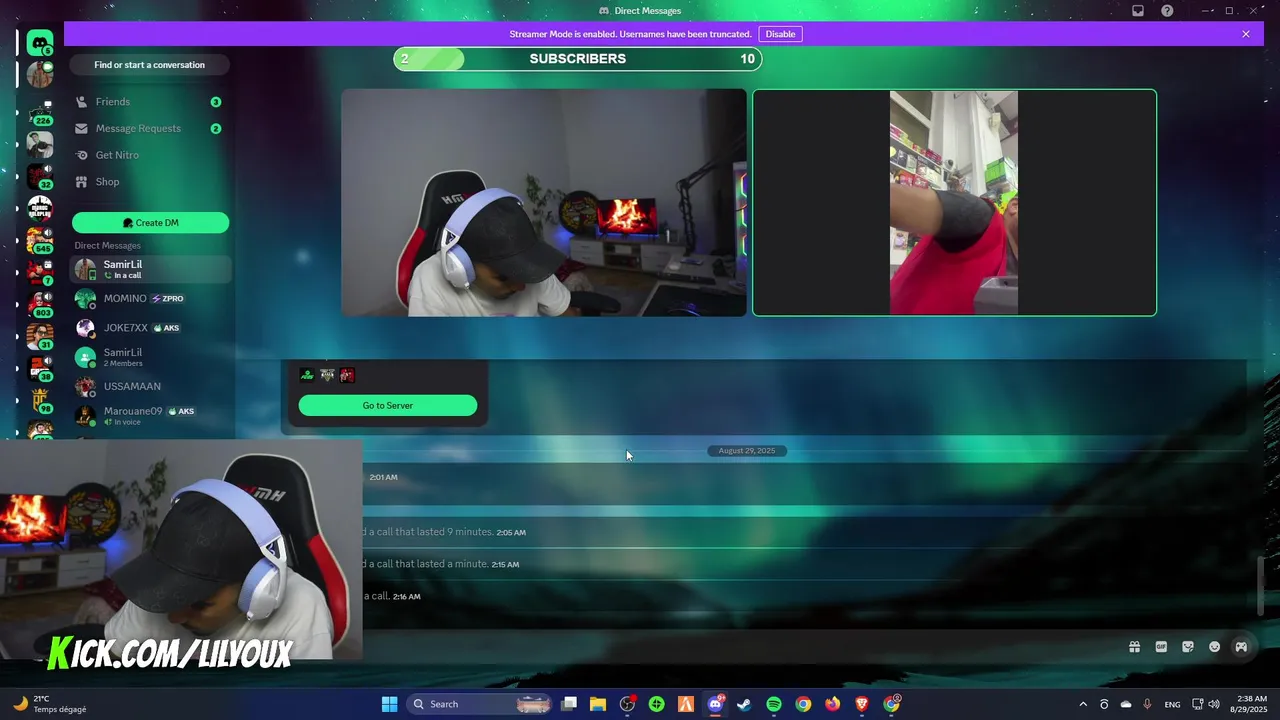Open Discord from the taskbar
1280x720 pixels.
click(x=715, y=704)
